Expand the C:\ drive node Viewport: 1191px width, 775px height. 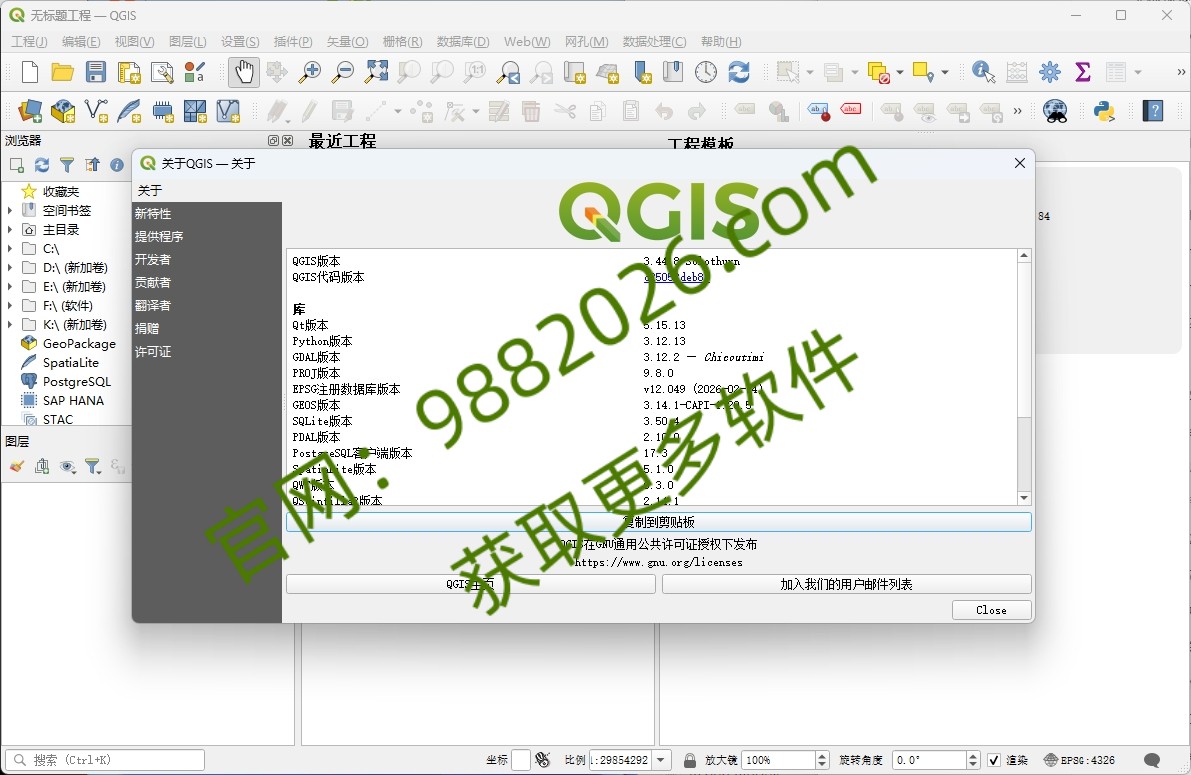[10, 248]
